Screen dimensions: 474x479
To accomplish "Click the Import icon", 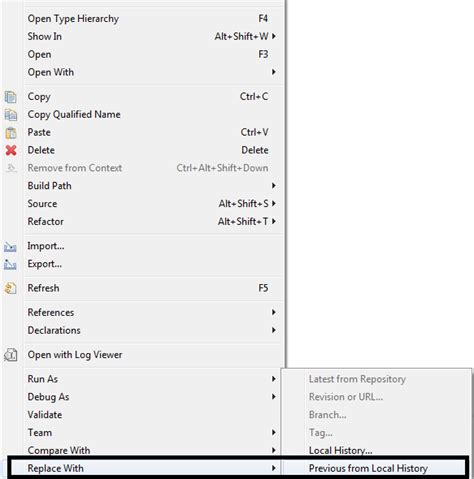I will point(10,247).
